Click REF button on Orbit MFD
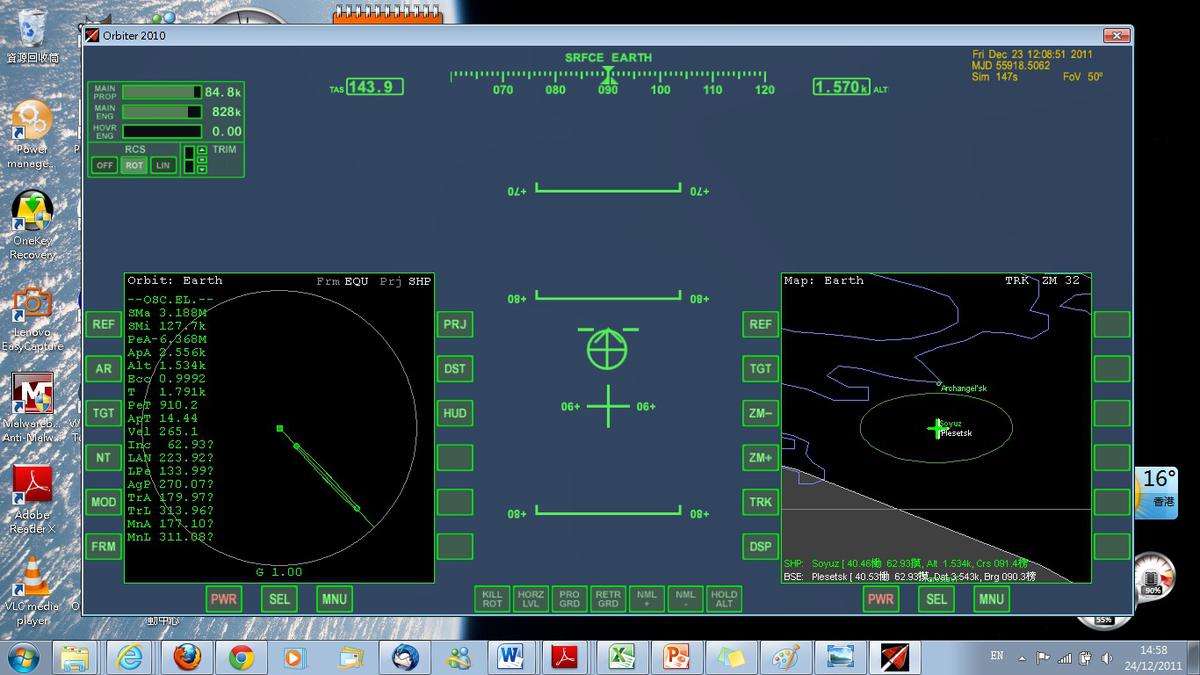1200x675 pixels. click(x=104, y=324)
